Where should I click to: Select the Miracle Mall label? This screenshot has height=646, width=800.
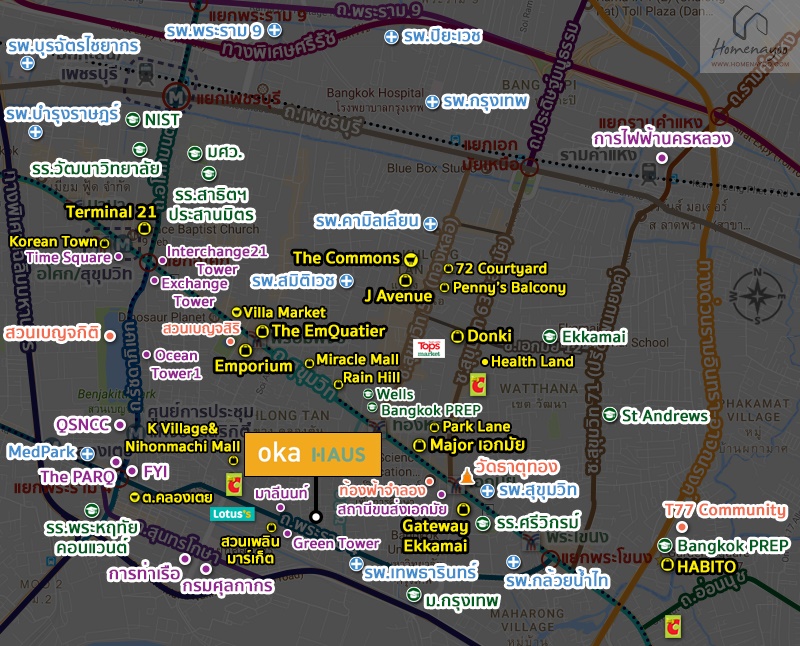click(x=358, y=360)
